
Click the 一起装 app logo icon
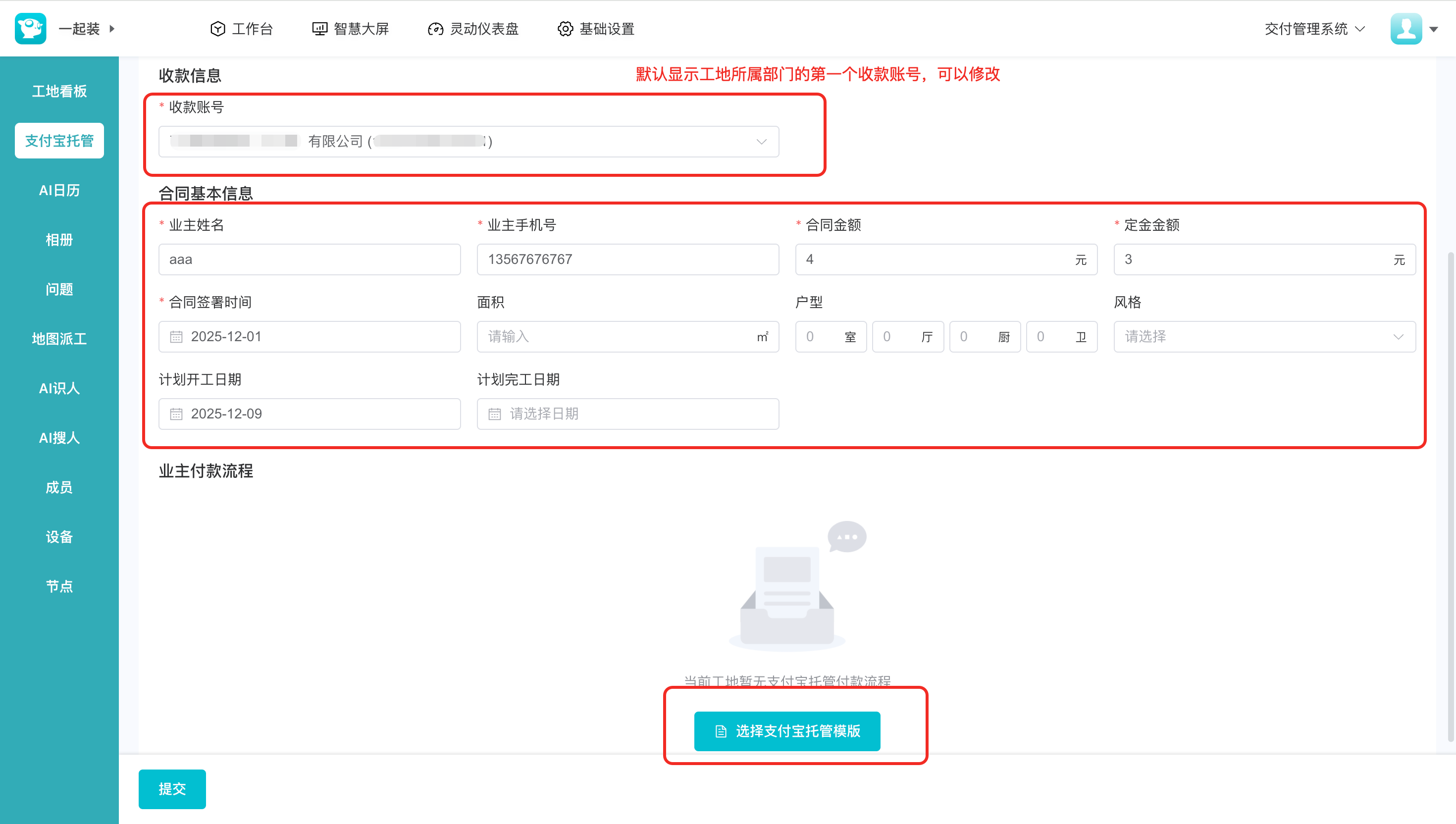coord(31,28)
